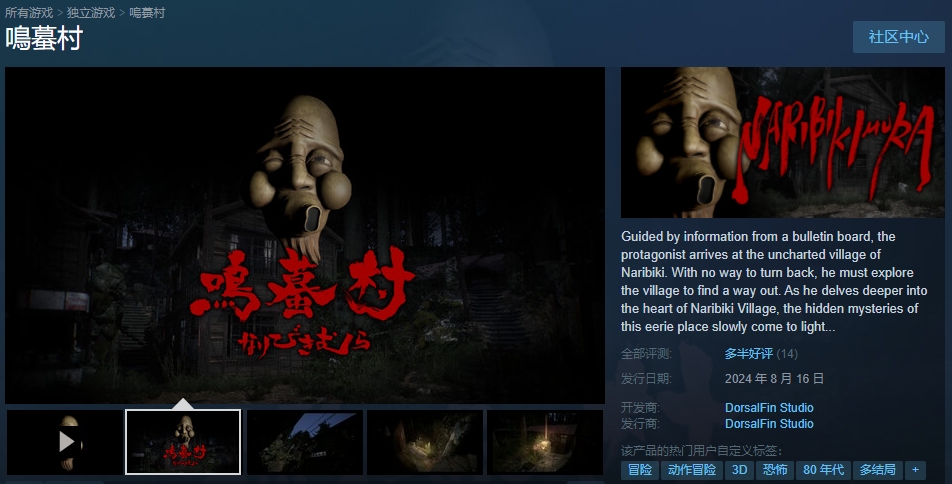Open the publisher DorsalFin Studio link
This screenshot has width=952, height=484.
pyautogui.click(x=769, y=424)
